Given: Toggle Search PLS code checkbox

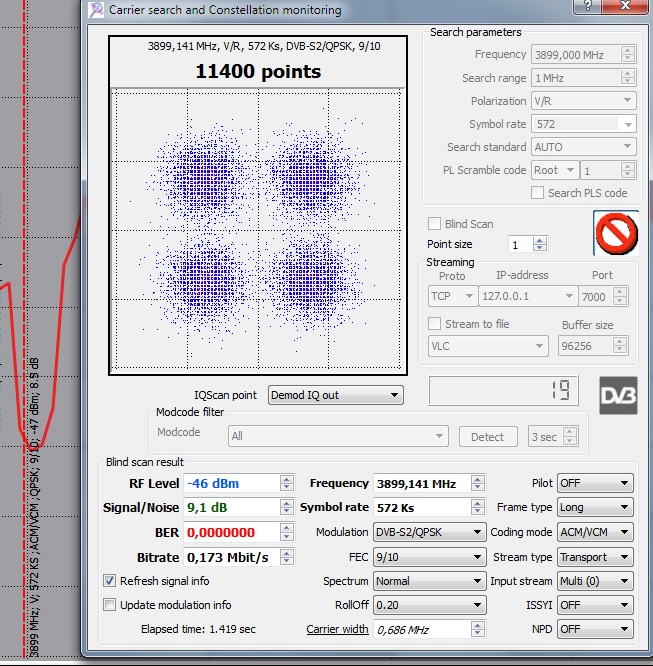Looking at the screenshot, I should pyautogui.click(x=537, y=193).
